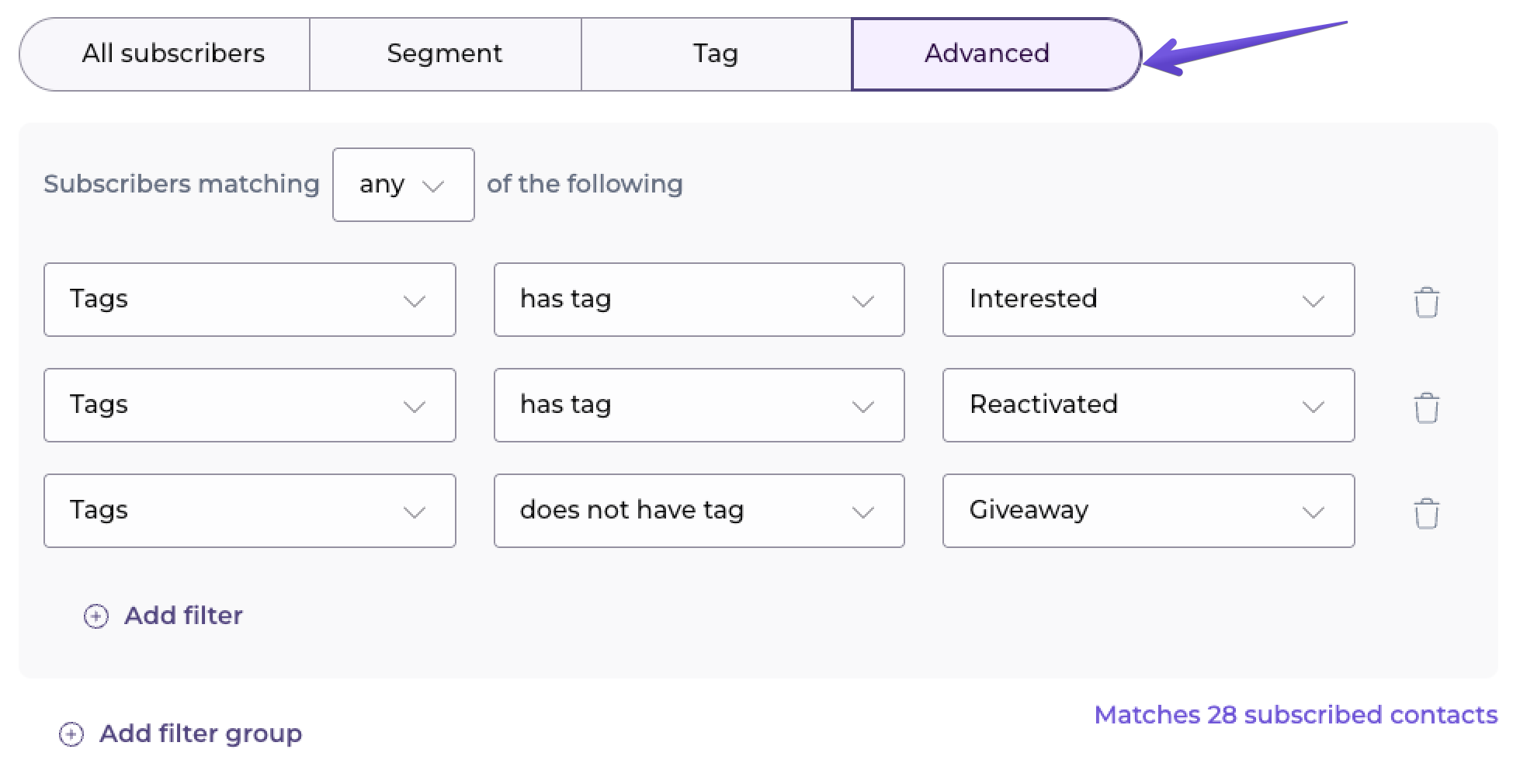Click the plus icon beside Add filter
This screenshot has width=1520, height=784.
(x=96, y=616)
